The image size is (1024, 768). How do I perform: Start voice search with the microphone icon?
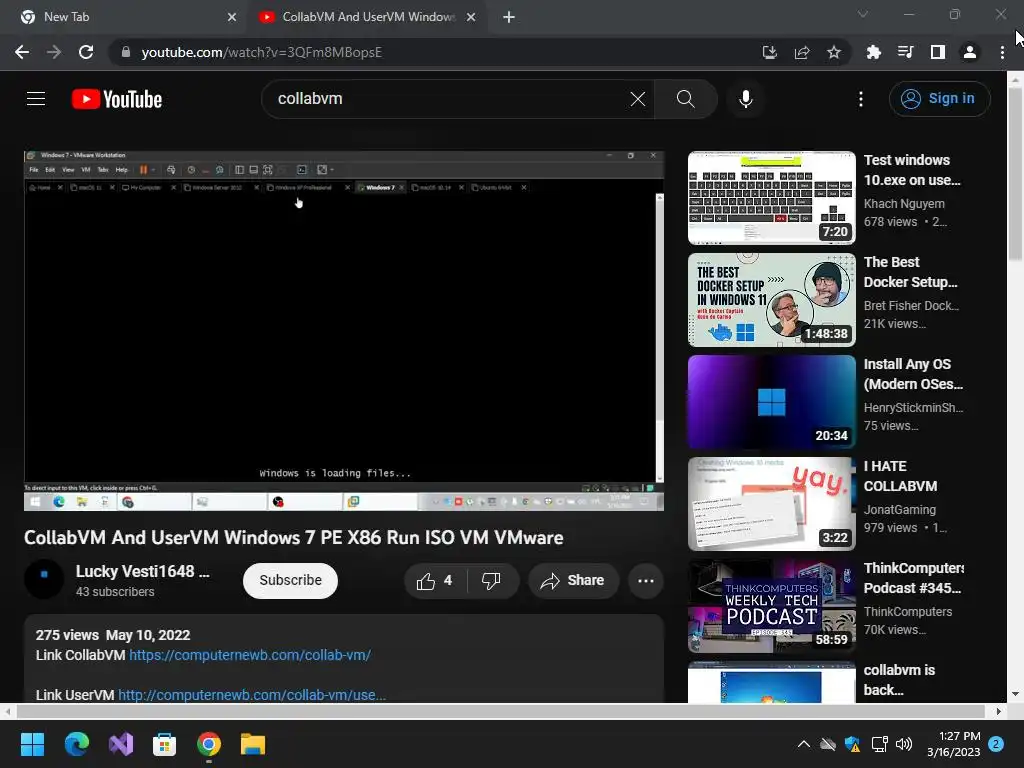(x=745, y=99)
